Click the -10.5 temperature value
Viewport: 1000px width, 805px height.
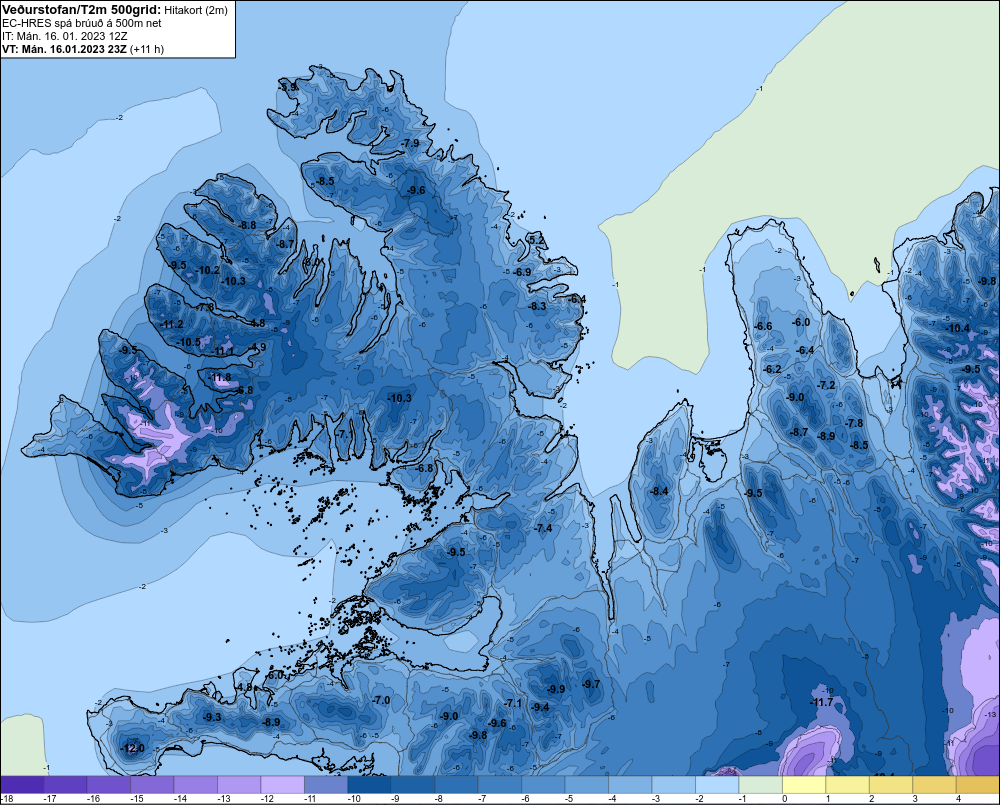(189, 343)
